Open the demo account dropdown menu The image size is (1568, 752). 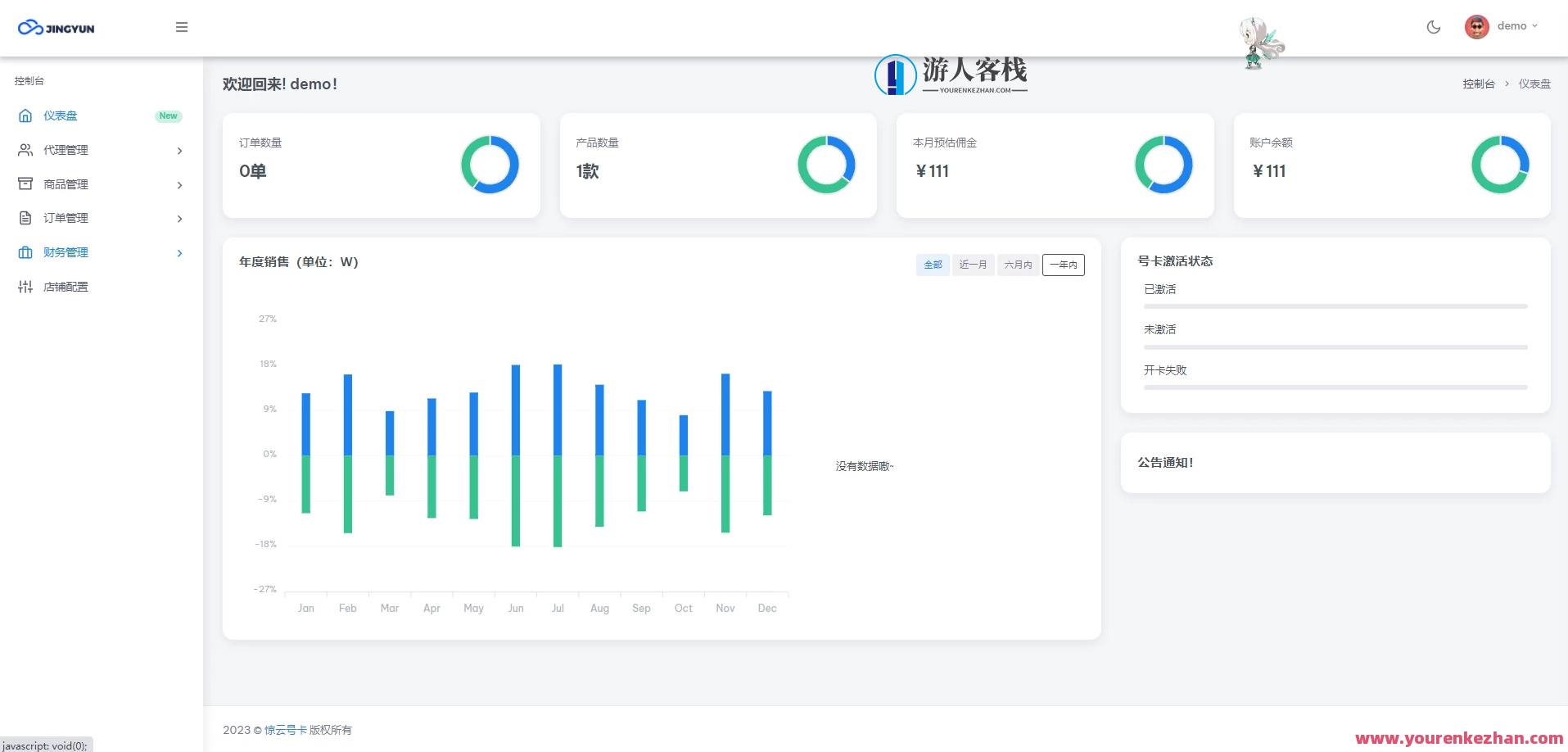[x=1513, y=25]
